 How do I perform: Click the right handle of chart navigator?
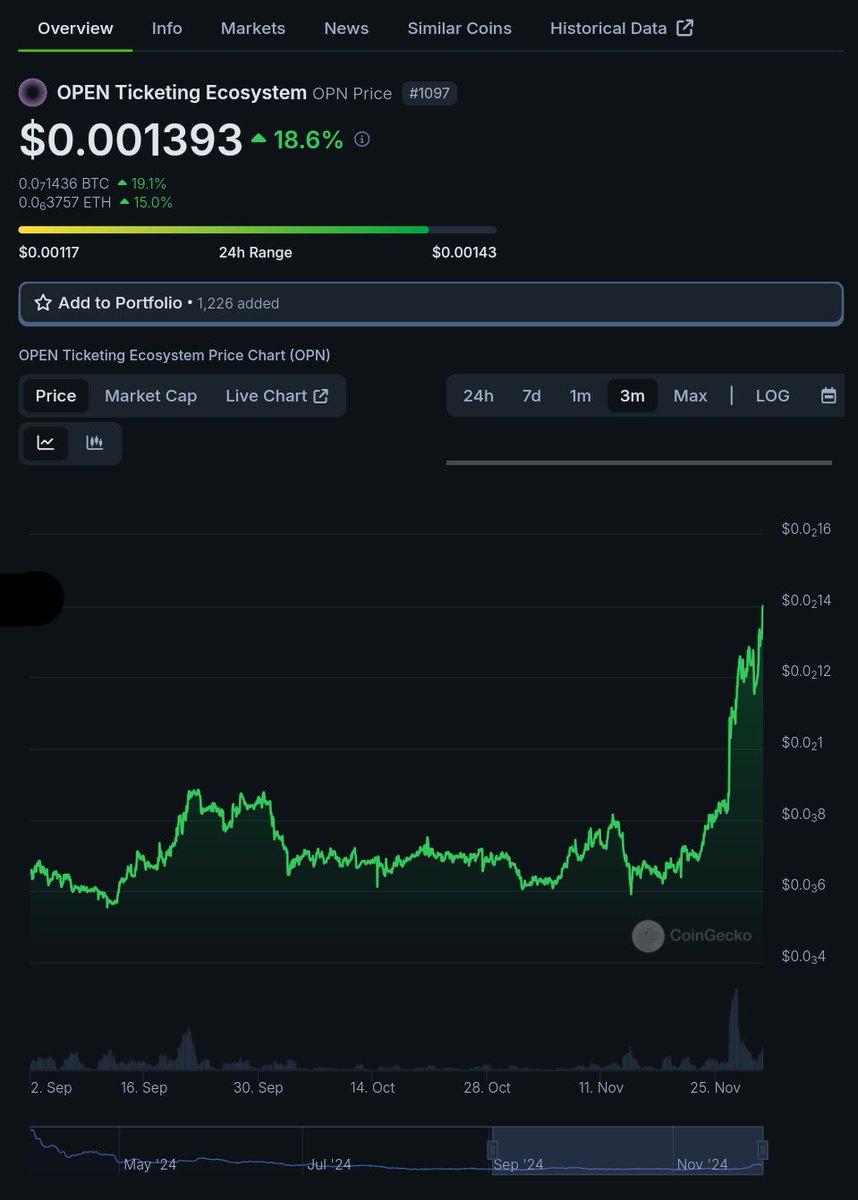[763, 1148]
